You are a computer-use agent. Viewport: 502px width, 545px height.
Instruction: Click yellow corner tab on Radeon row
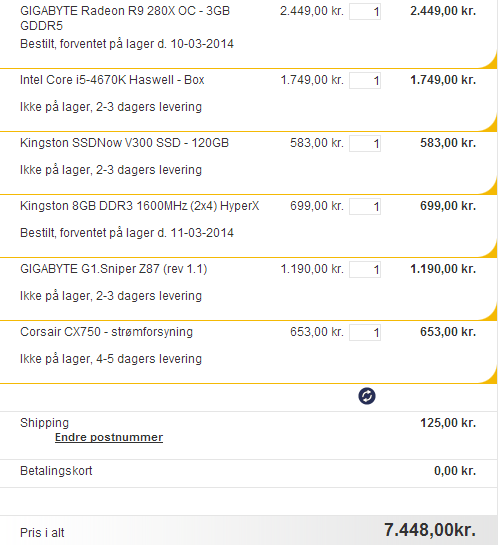(x=489, y=61)
